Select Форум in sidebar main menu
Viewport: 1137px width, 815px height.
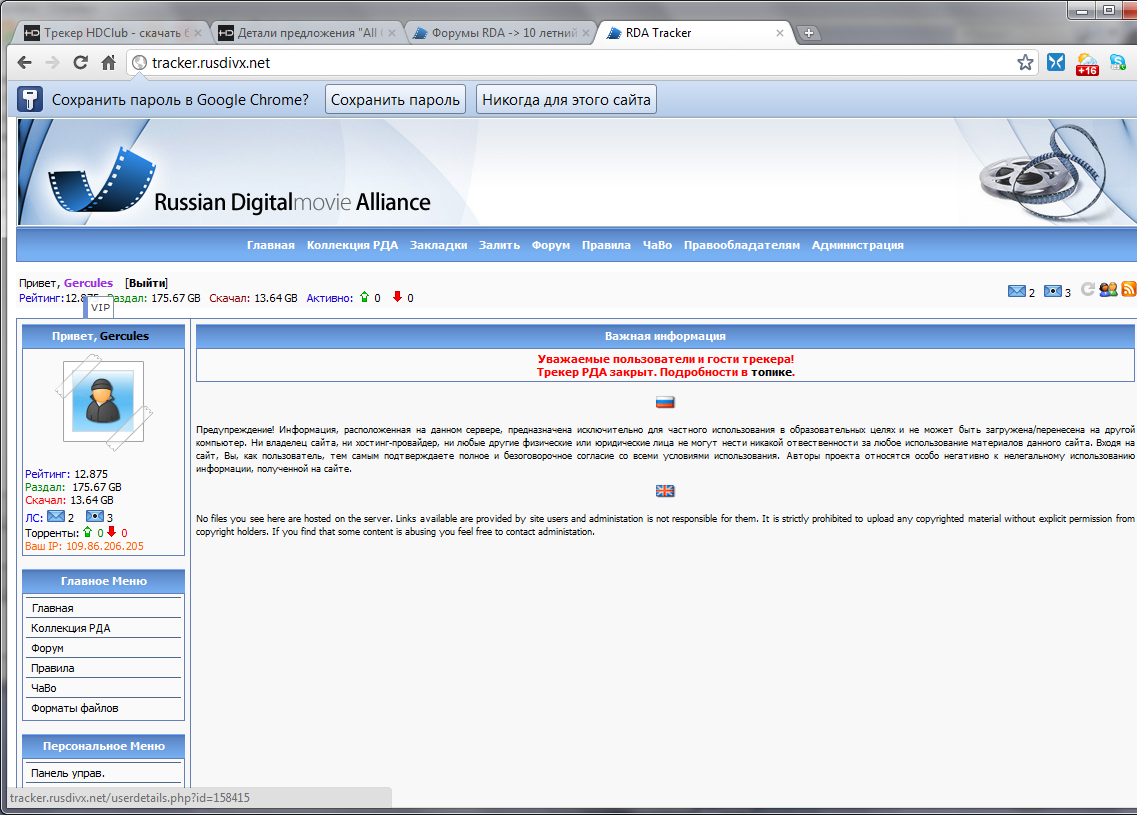[x=104, y=648]
